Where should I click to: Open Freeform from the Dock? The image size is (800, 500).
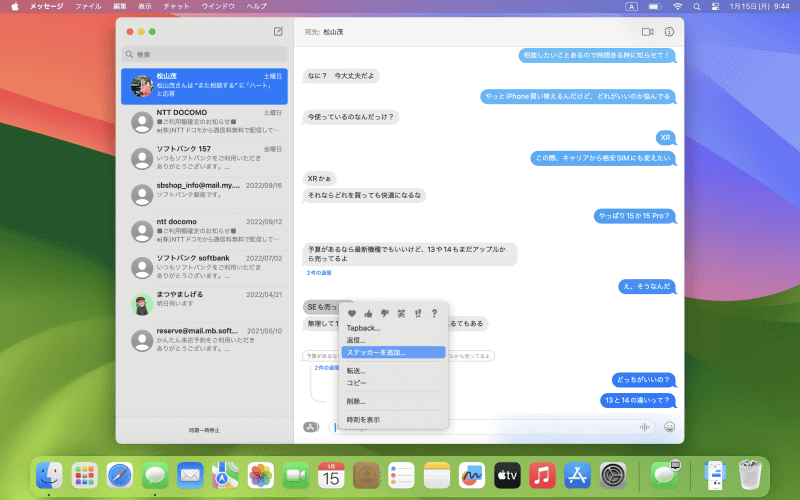[472, 475]
